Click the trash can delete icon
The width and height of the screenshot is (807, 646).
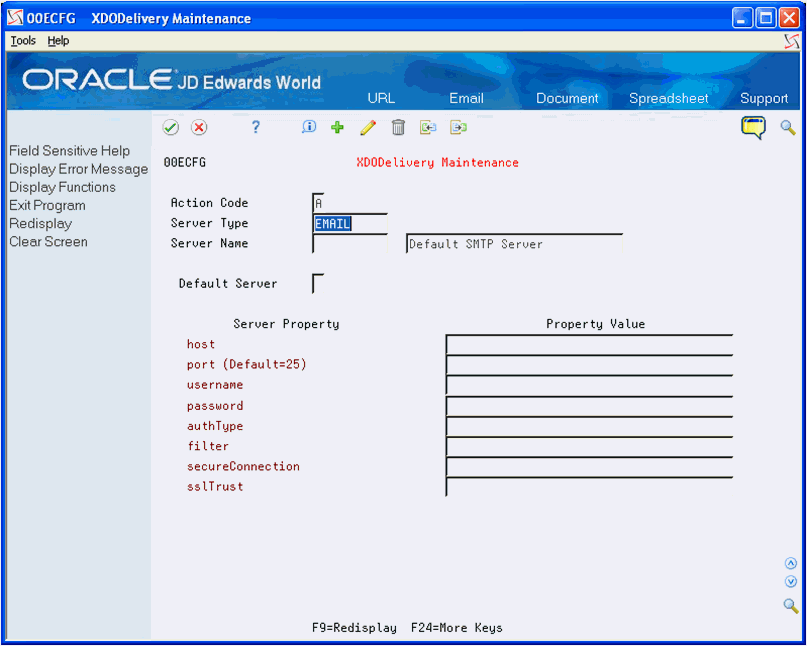click(x=398, y=127)
